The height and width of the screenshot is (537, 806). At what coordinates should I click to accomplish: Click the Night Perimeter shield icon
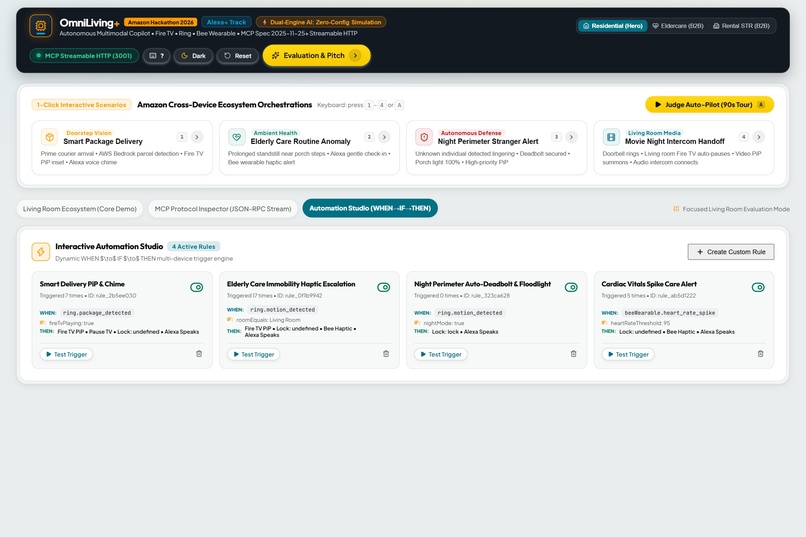[x=424, y=137]
